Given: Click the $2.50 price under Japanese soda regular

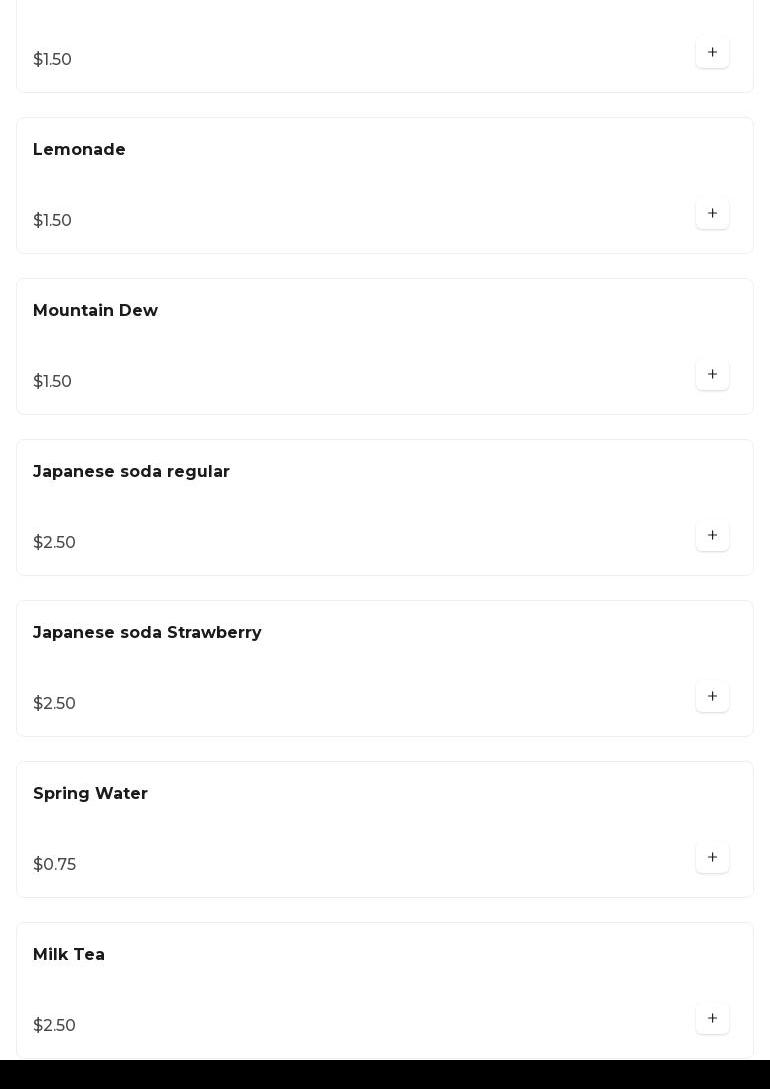Looking at the screenshot, I should [x=54, y=543].
